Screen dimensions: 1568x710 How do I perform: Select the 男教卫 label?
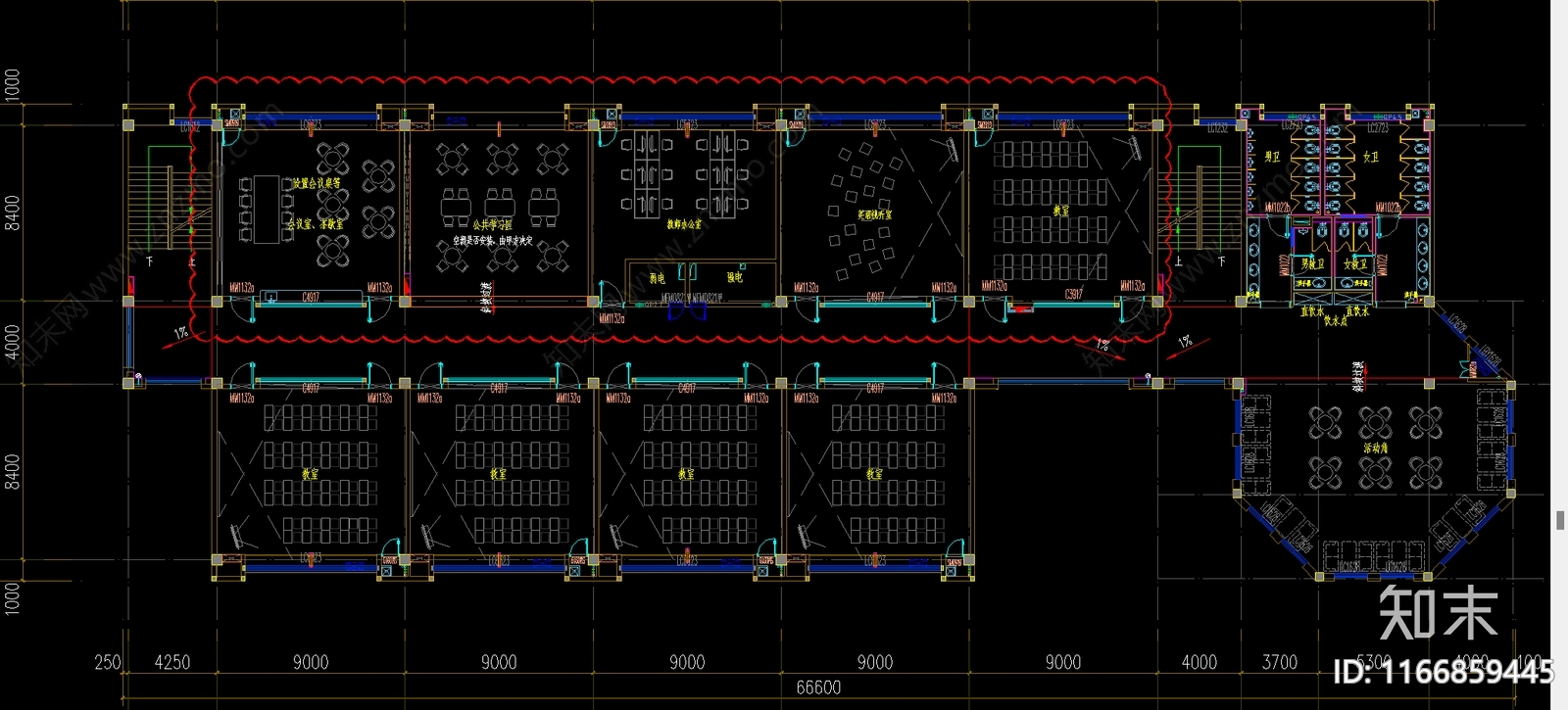[x=1312, y=264]
